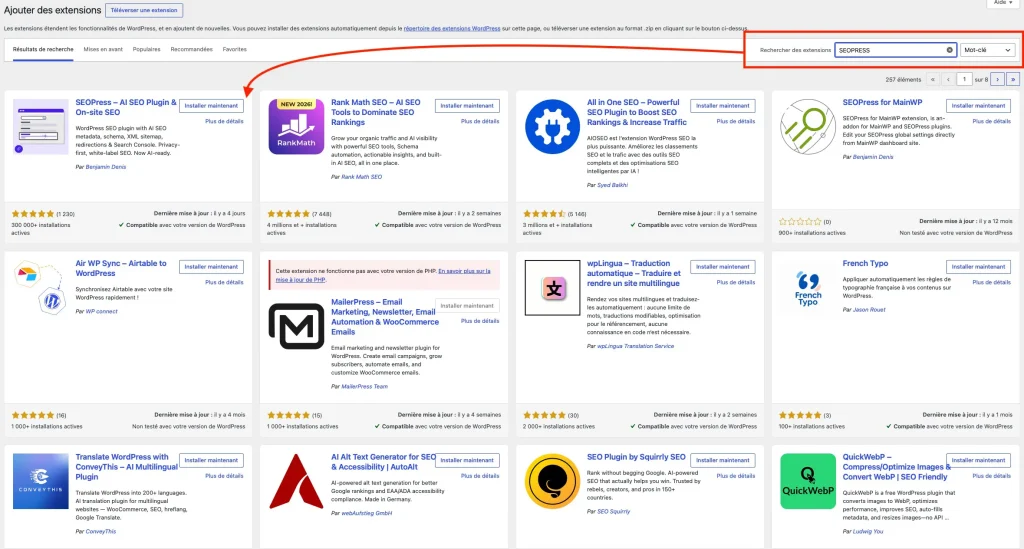Viewport: 1024px width, 549px height.
Task: Open author link Jason Rouet
Action: (869, 310)
